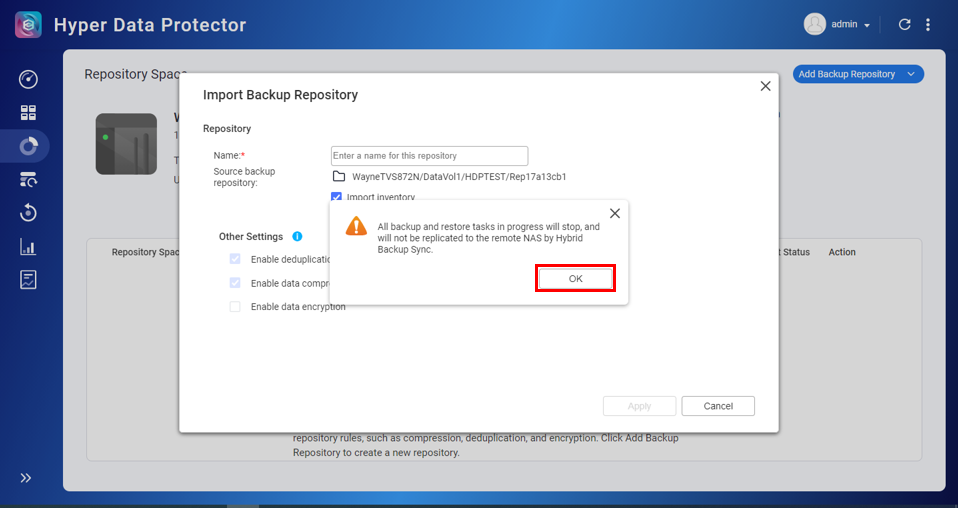Toggle Enable deduplication checkbox
Screen dimensions: 958x508
click(235, 259)
